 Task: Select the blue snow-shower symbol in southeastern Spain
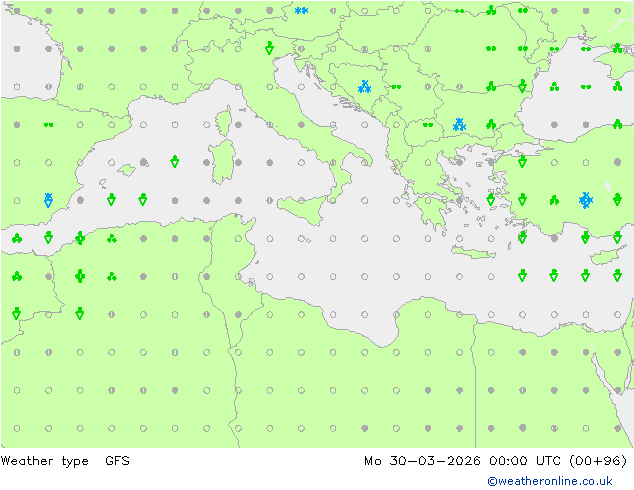point(48,200)
